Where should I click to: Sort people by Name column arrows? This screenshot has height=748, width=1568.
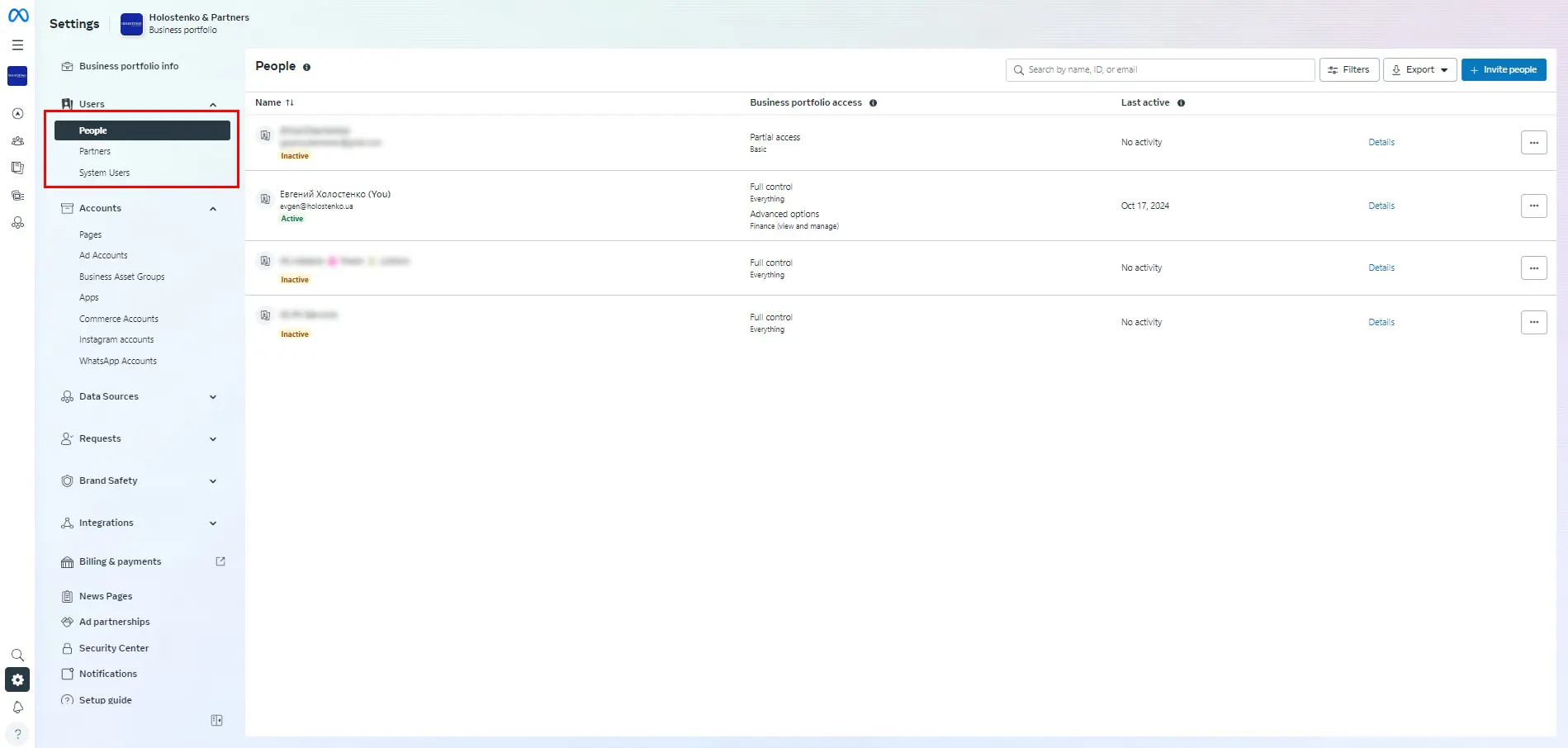[x=290, y=102]
